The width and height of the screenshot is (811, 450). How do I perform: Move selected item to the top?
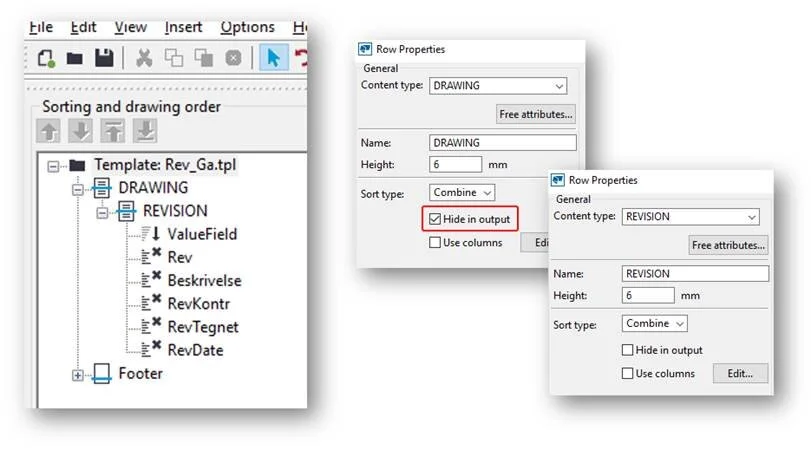tap(113, 131)
